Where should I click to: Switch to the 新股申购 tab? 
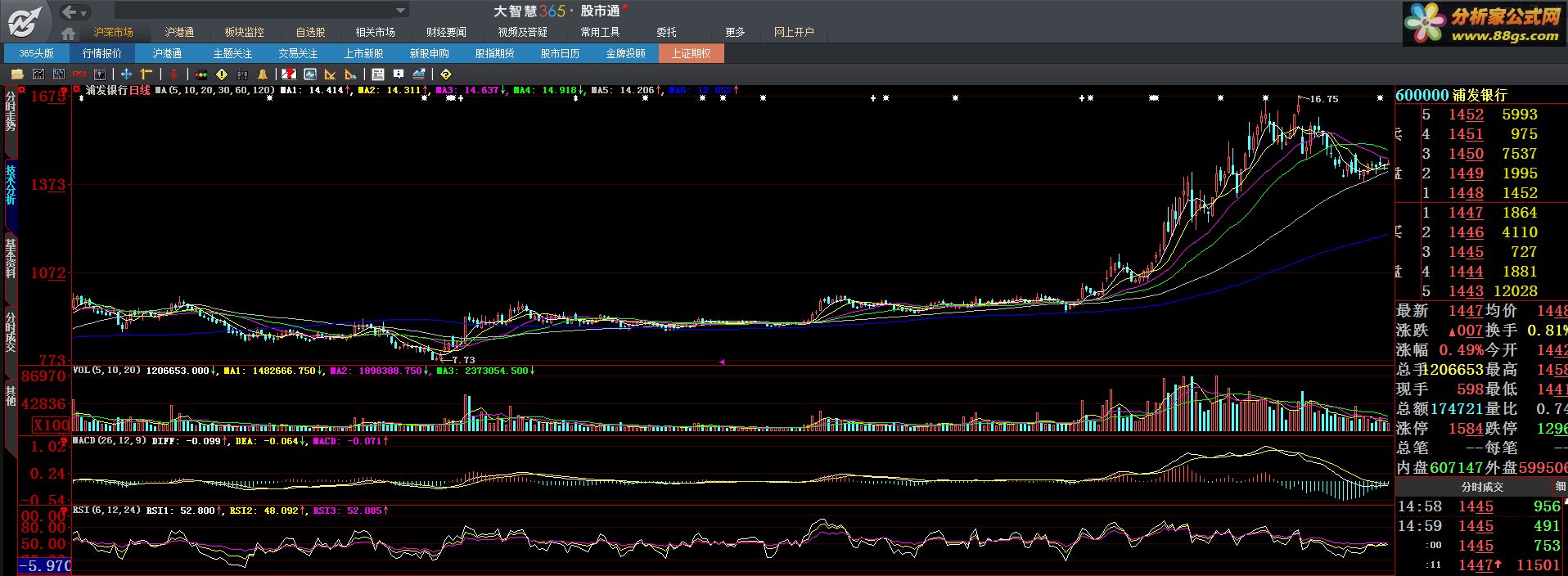pyautogui.click(x=430, y=53)
